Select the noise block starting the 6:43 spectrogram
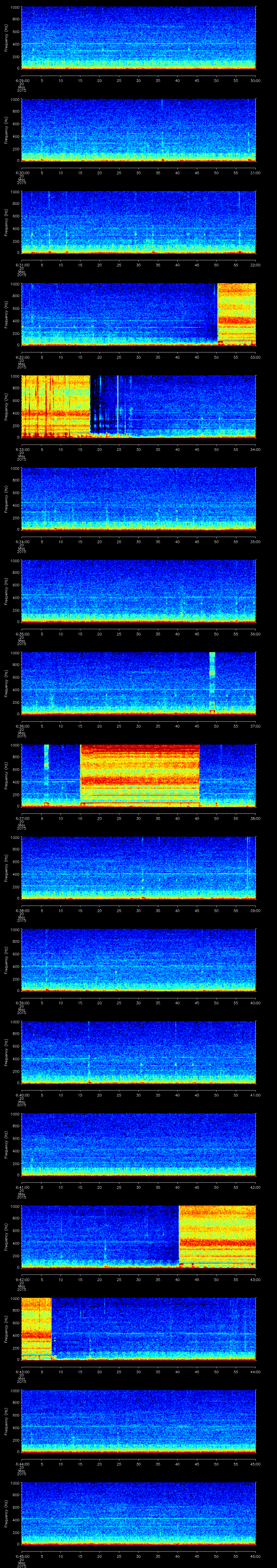 click(x=37, y=1328)
